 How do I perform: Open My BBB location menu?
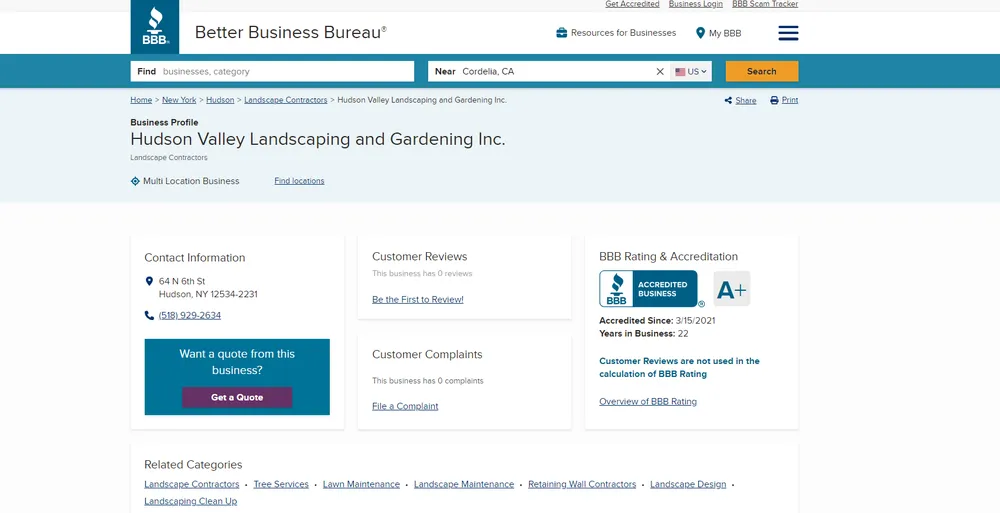point(718,33)
